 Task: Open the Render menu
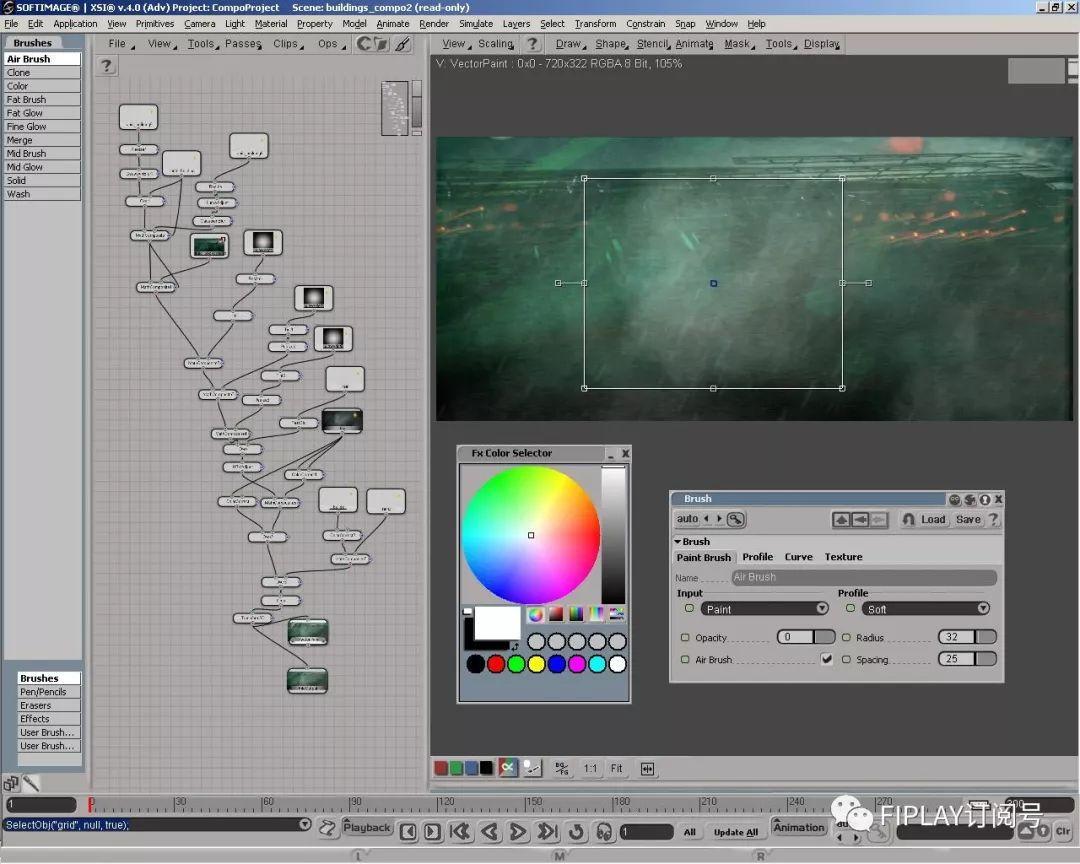point(433,24)
